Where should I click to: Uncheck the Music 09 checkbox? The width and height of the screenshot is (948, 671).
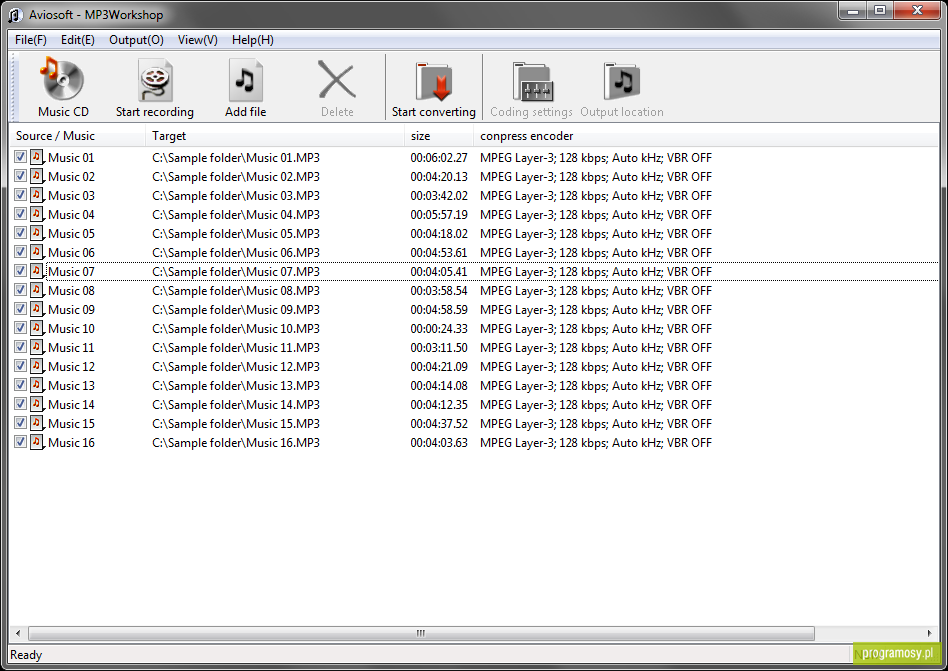[21, 309]
